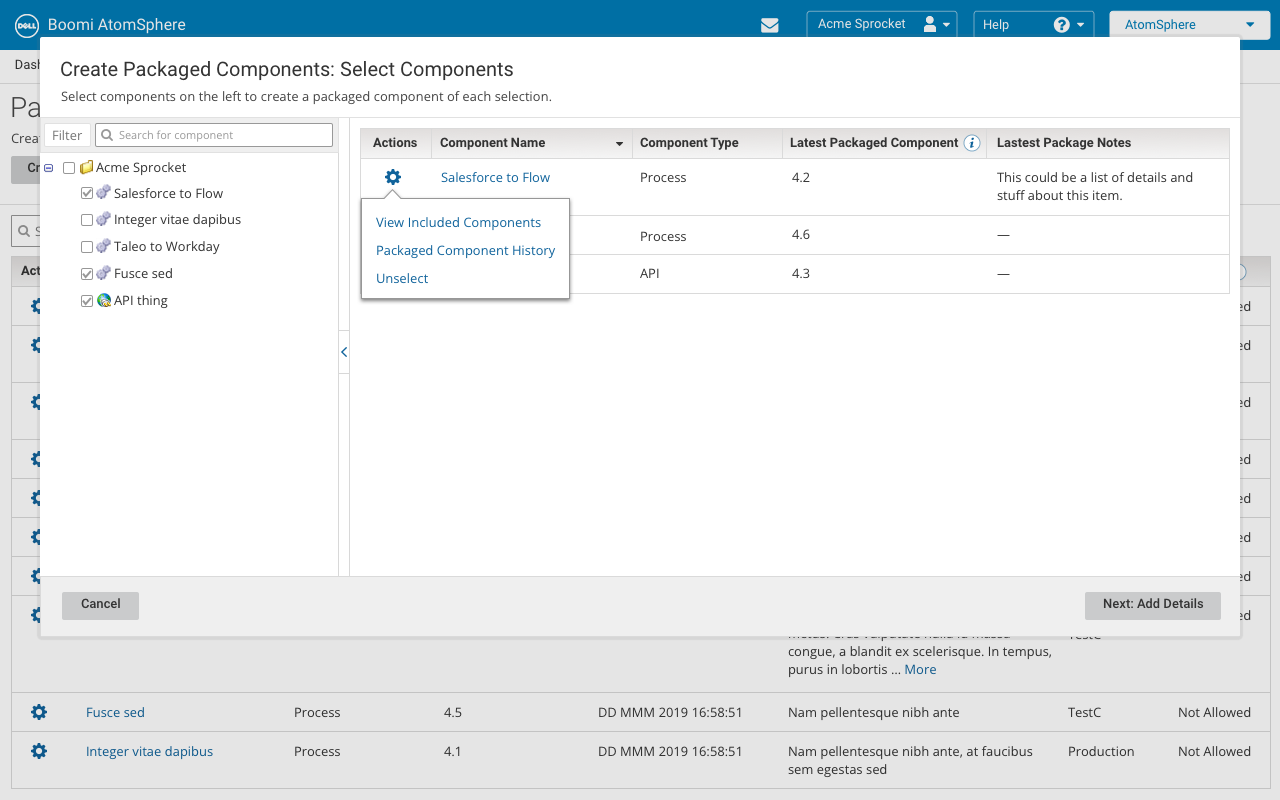Click version 4.3 cell
This screenshot has width=1280, height=800.
[800, 273]
